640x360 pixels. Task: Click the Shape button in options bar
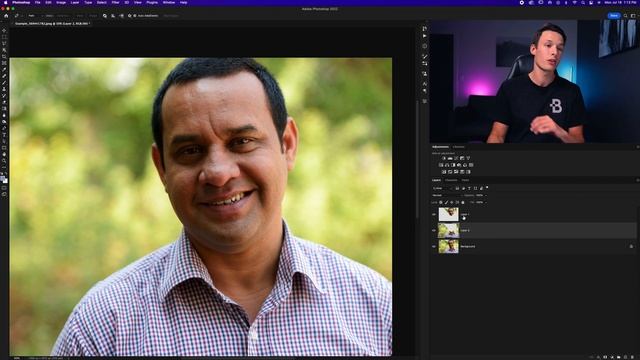(x=93, y=16)
